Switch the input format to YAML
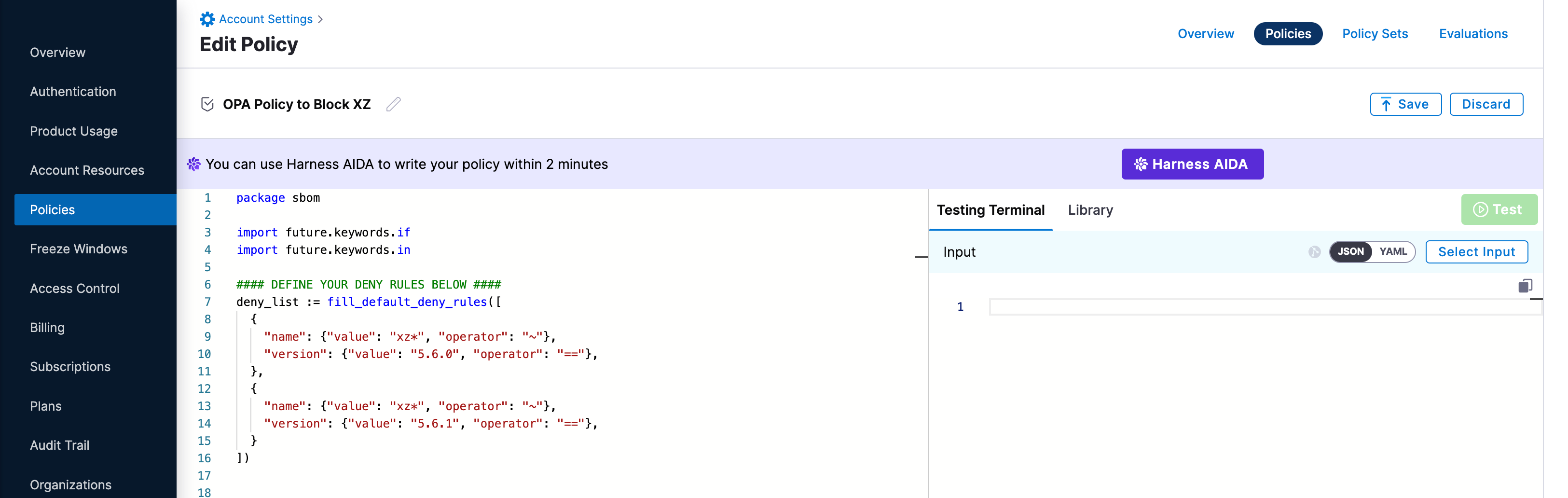The width and height of the screenshot is (1568, 498). coord(1393,251)
